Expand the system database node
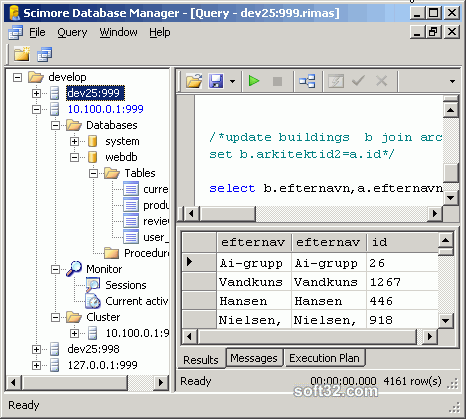The width and height of the screenshot is (466, 419). (74, 141)
